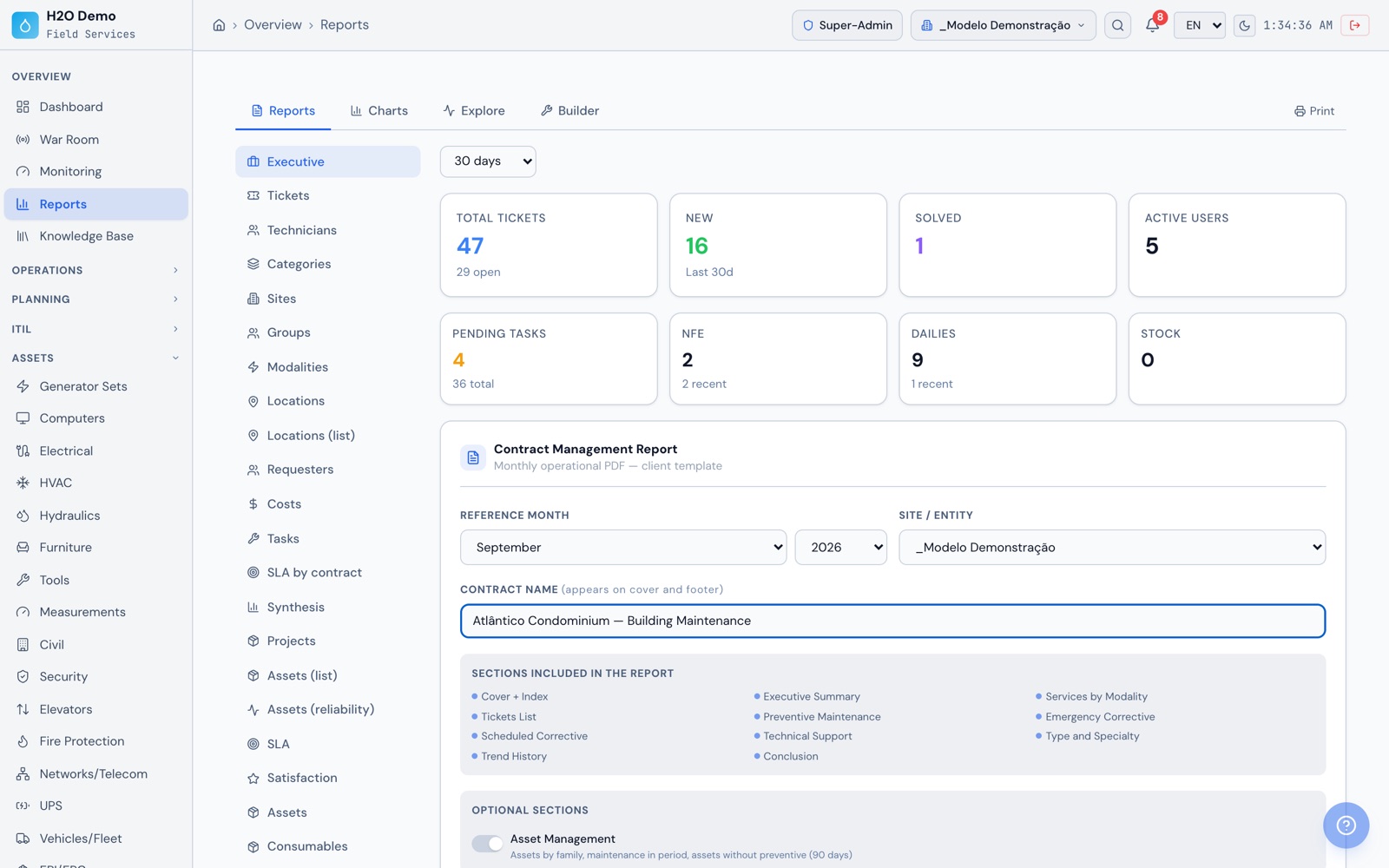Expand the PLANNING sidebar section
This screenshot has height=868, width=1389.
point(95,299)
